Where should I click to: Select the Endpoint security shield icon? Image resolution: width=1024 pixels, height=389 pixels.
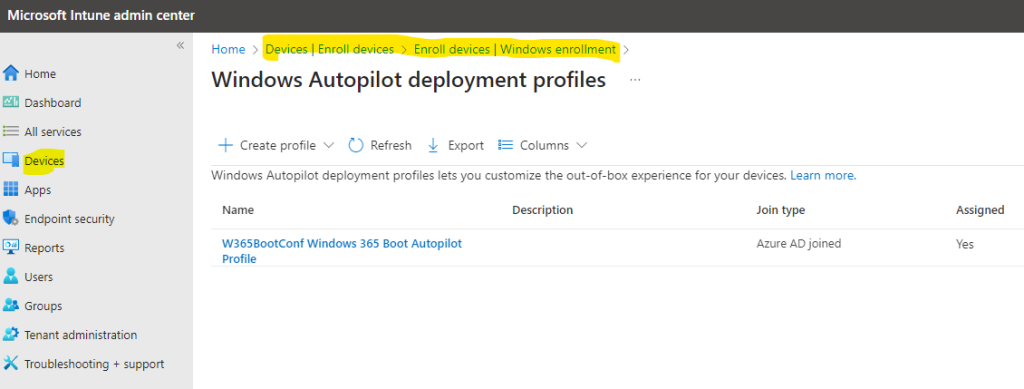(x=10, y=219)
